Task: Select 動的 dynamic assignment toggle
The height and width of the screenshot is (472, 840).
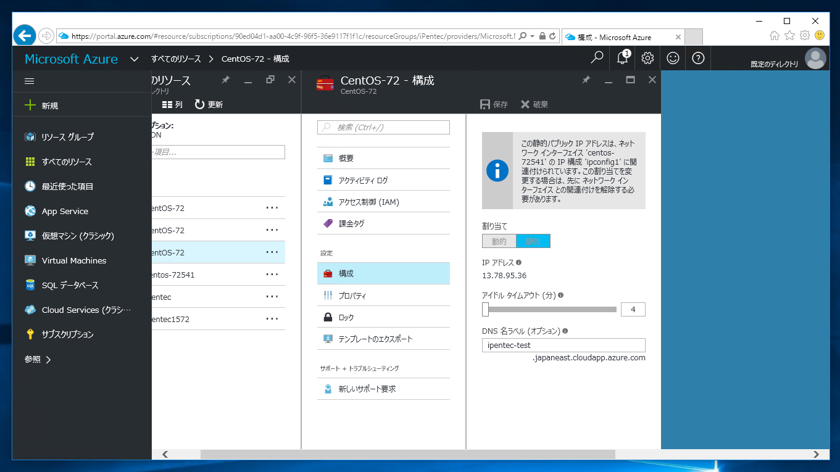Action: click(x=499, y=241)
